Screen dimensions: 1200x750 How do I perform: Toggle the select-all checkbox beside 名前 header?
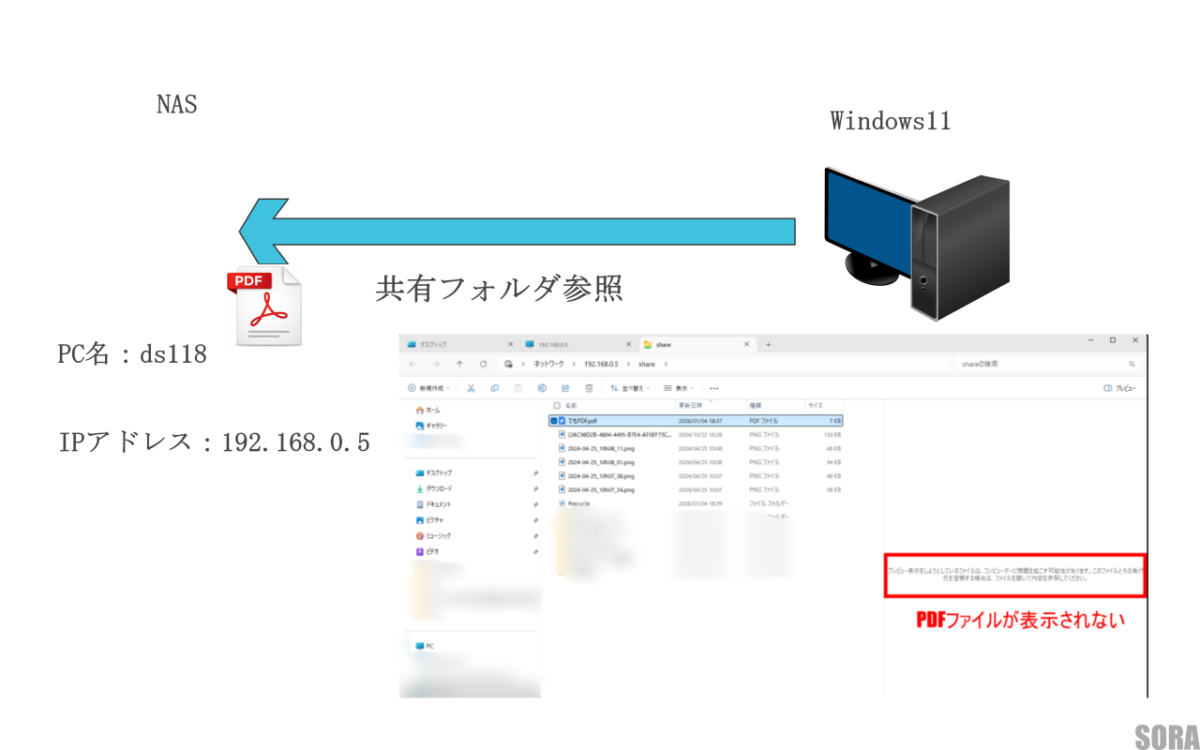[556, 405]
